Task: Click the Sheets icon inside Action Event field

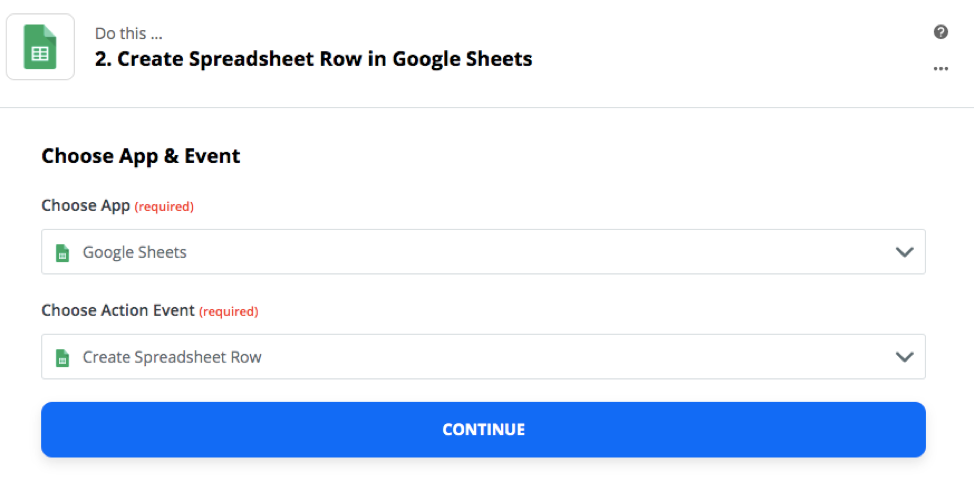Action: [x=62, y=357]
